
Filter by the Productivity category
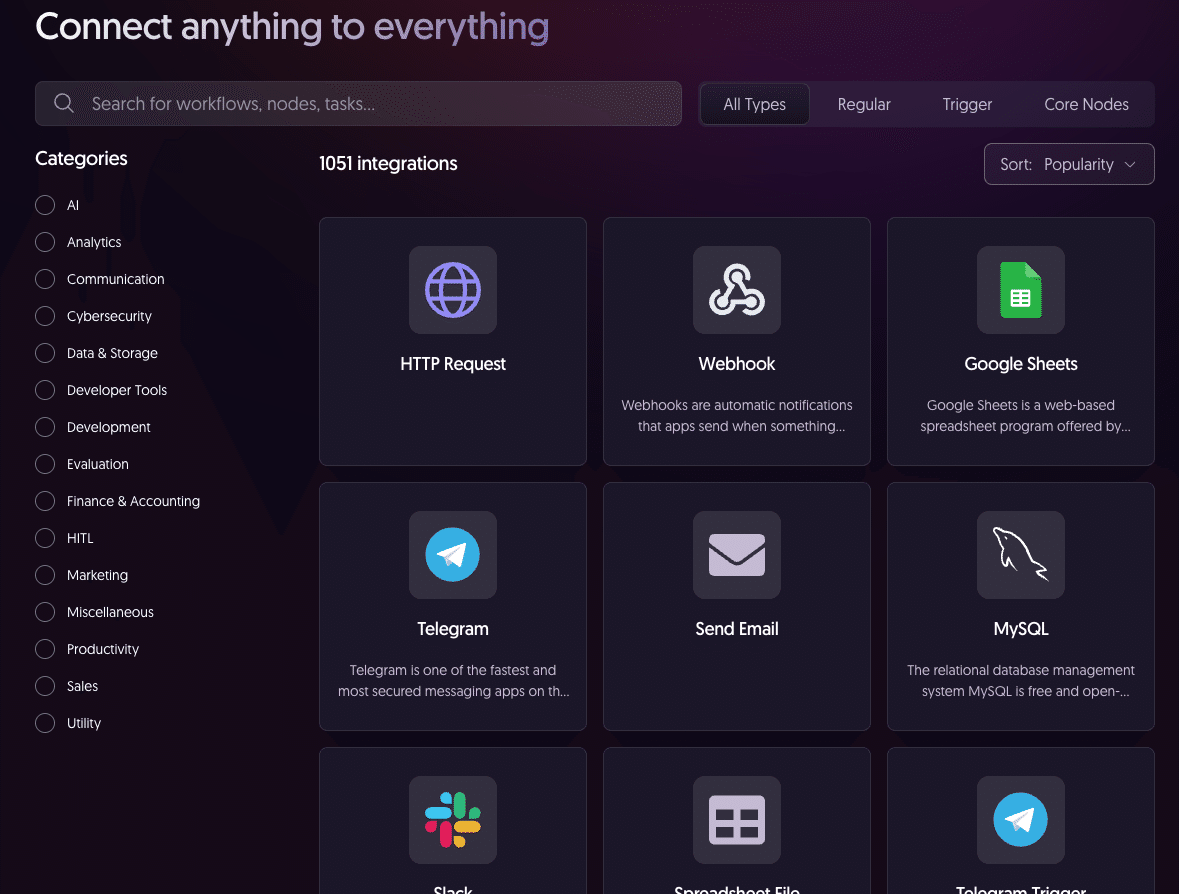[x=45, y=649]
